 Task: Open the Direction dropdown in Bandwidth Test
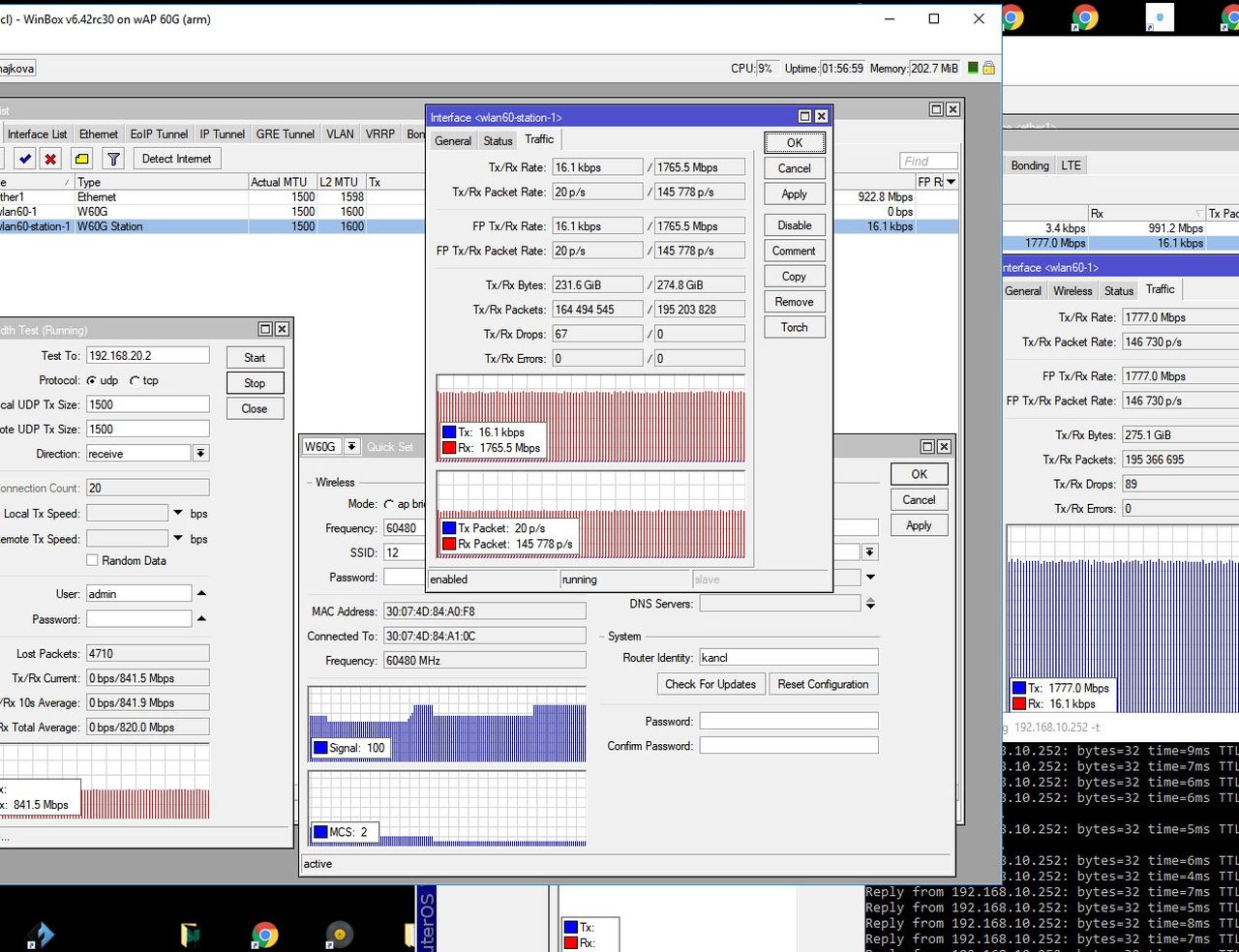(x=200, y=454)
